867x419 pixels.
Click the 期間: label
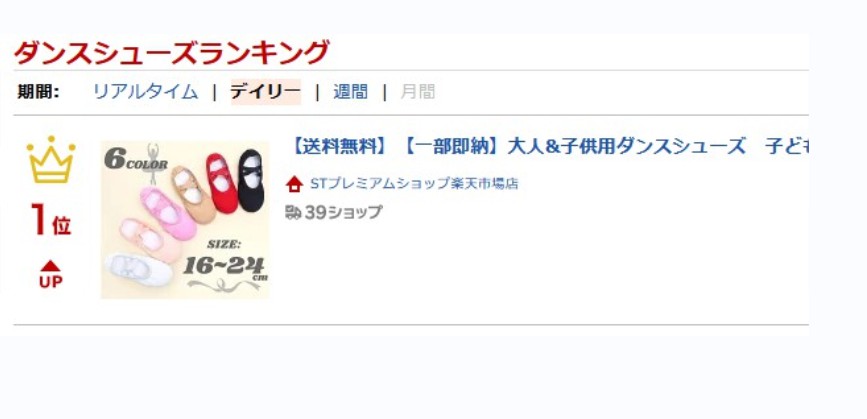point(38,92)
